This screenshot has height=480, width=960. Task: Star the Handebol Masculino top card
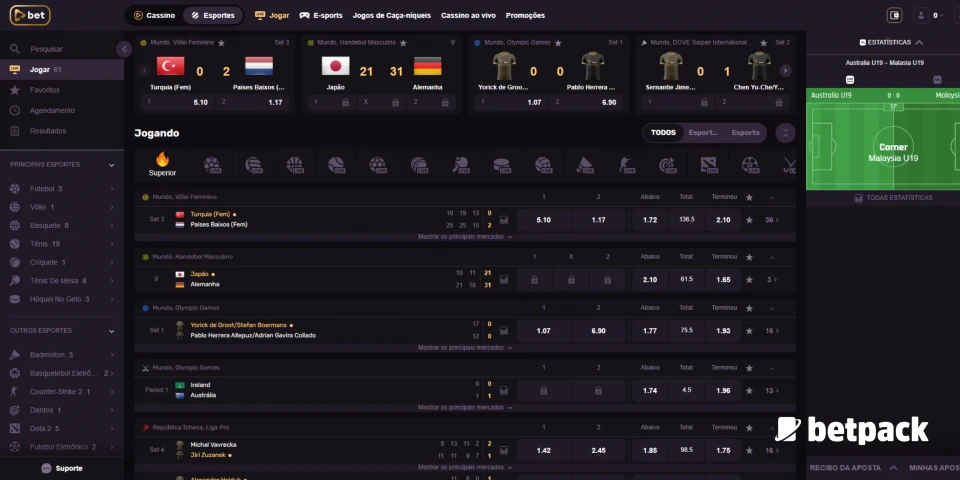pyautogui.click(x=403, y=43)
